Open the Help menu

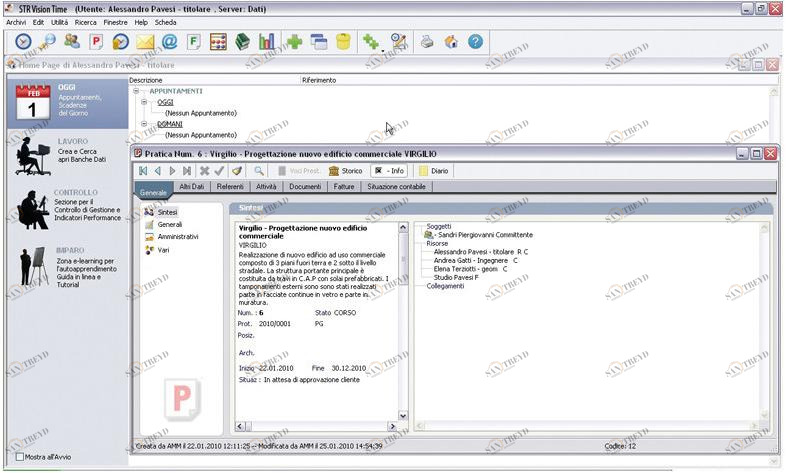click(141, 23)
